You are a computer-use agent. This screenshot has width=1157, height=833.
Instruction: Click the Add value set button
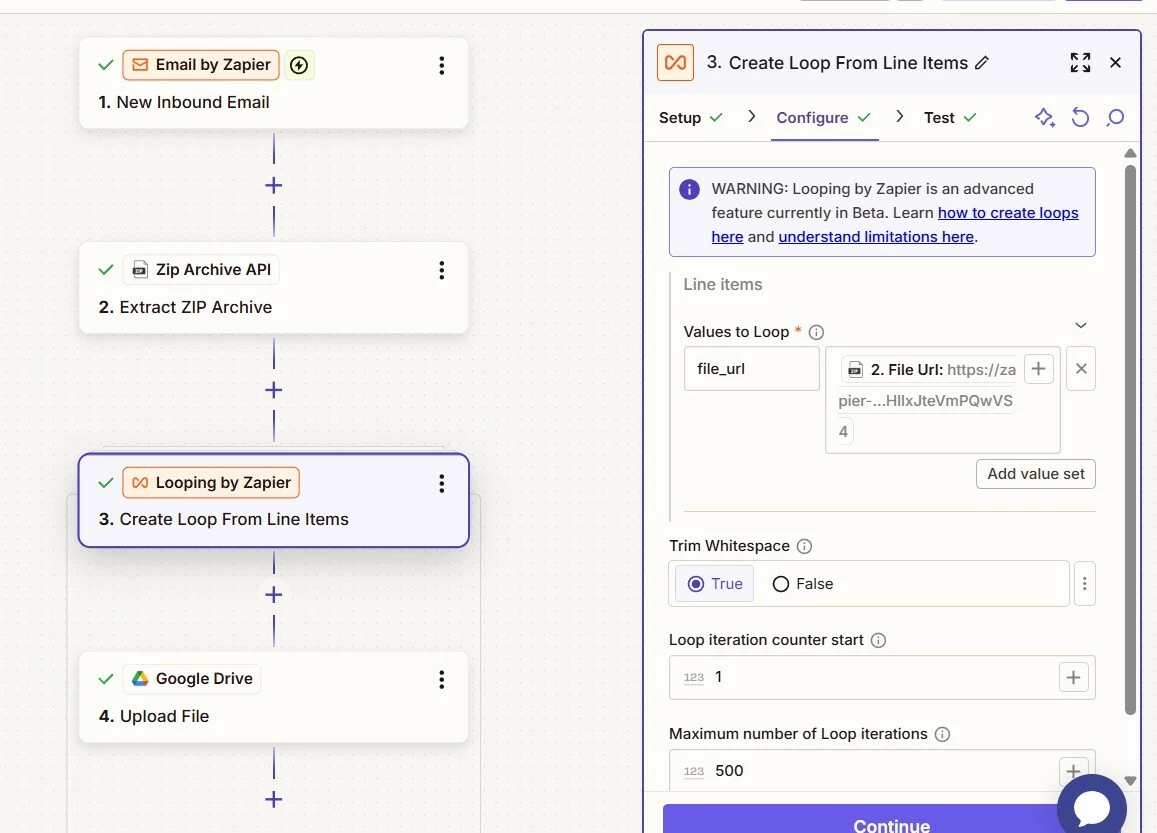pyautogui.click(x=1036, y=474)
